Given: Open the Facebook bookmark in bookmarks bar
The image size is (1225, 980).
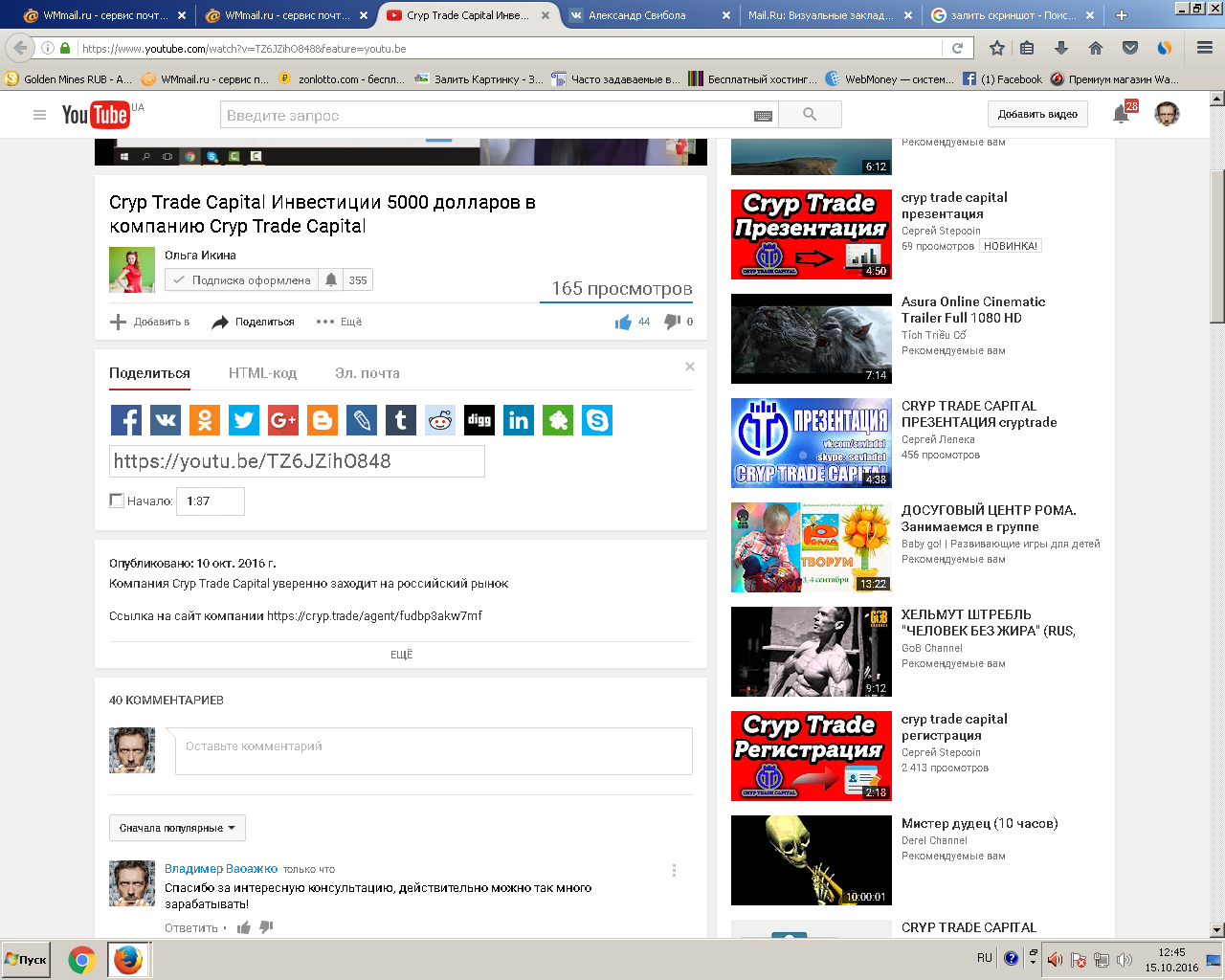Looking at the screenshot, I should [x=1002, y=79].
